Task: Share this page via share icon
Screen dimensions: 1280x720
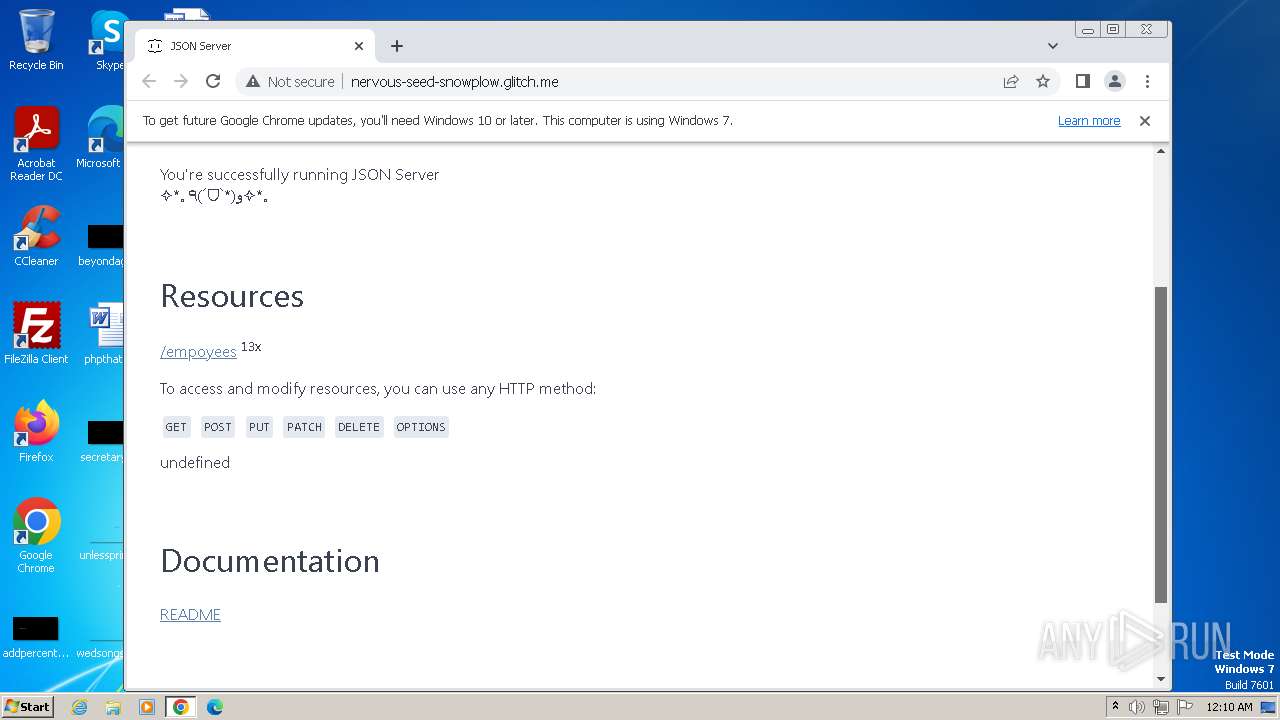Action: (x=1011, y=81)
